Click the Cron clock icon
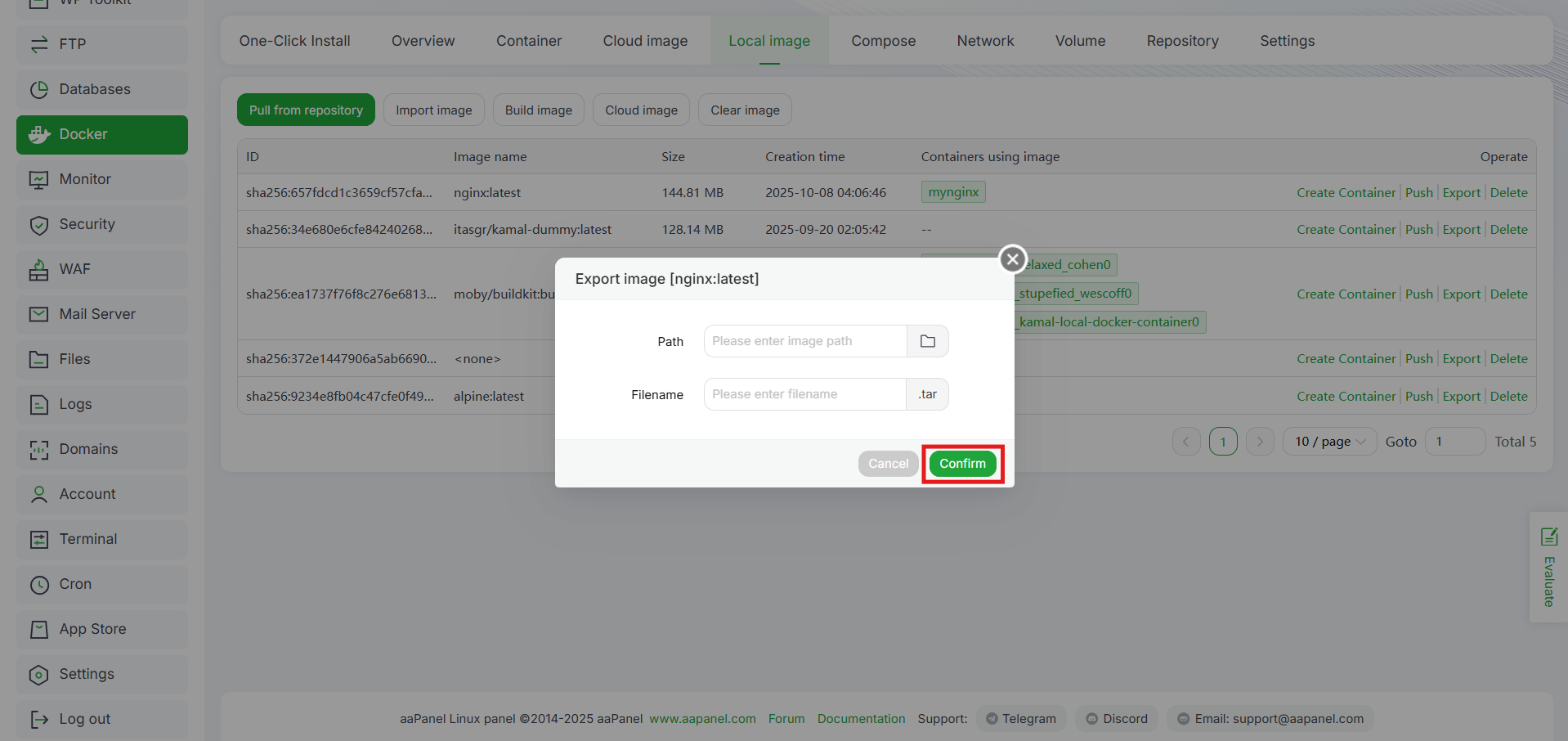This screenshot has width=1568, height=741. (x=39, y=584)
